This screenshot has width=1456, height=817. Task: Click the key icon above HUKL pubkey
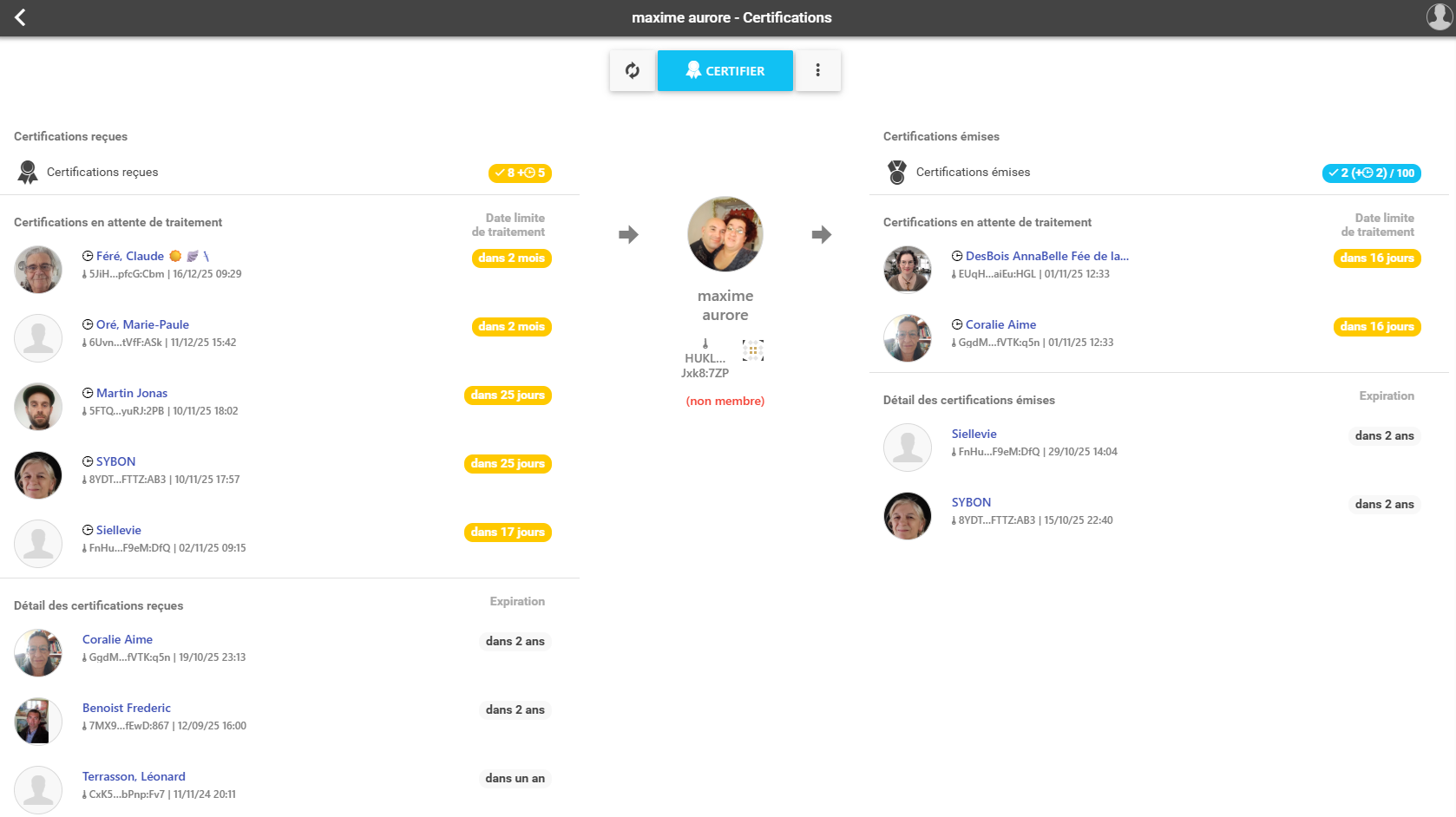705,343
